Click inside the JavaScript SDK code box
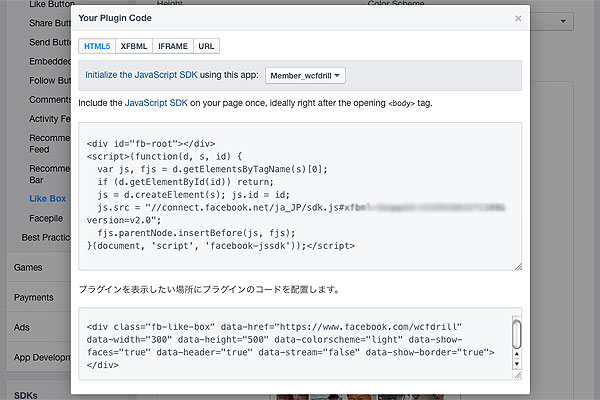The height and width of the screenshot is (400, 600). (x=300, y=196)
